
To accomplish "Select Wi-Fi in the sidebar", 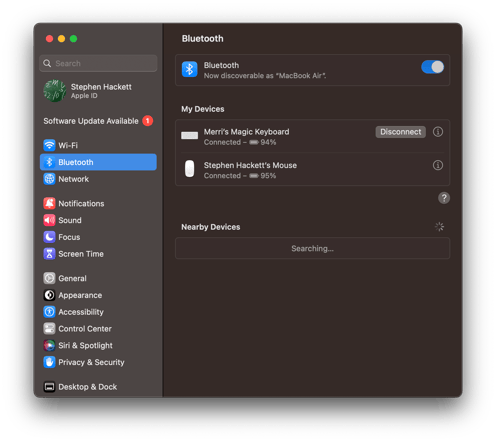I will [98, 145].
